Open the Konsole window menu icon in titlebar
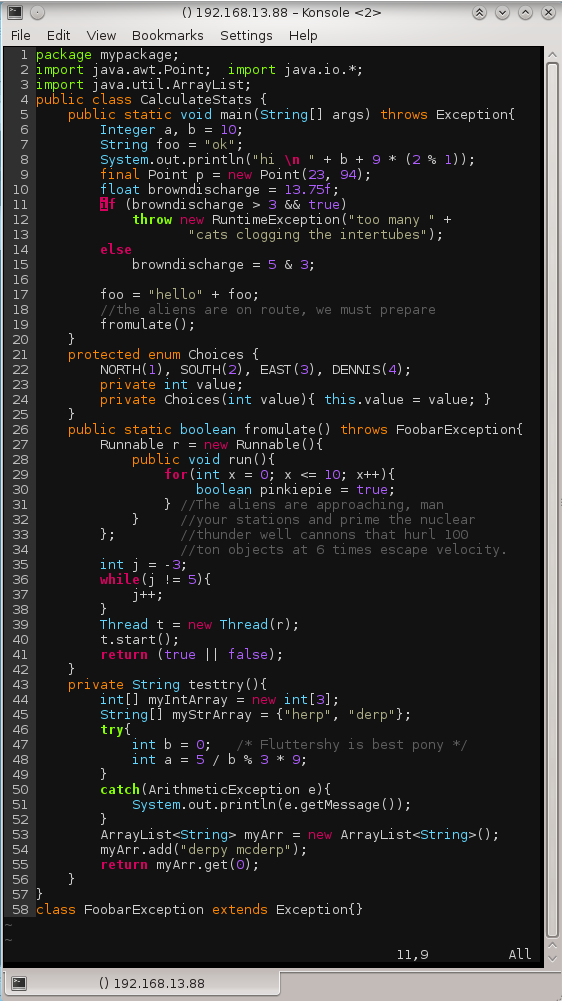The width and height of the screenshot is (562, 1001). (15, 12)
